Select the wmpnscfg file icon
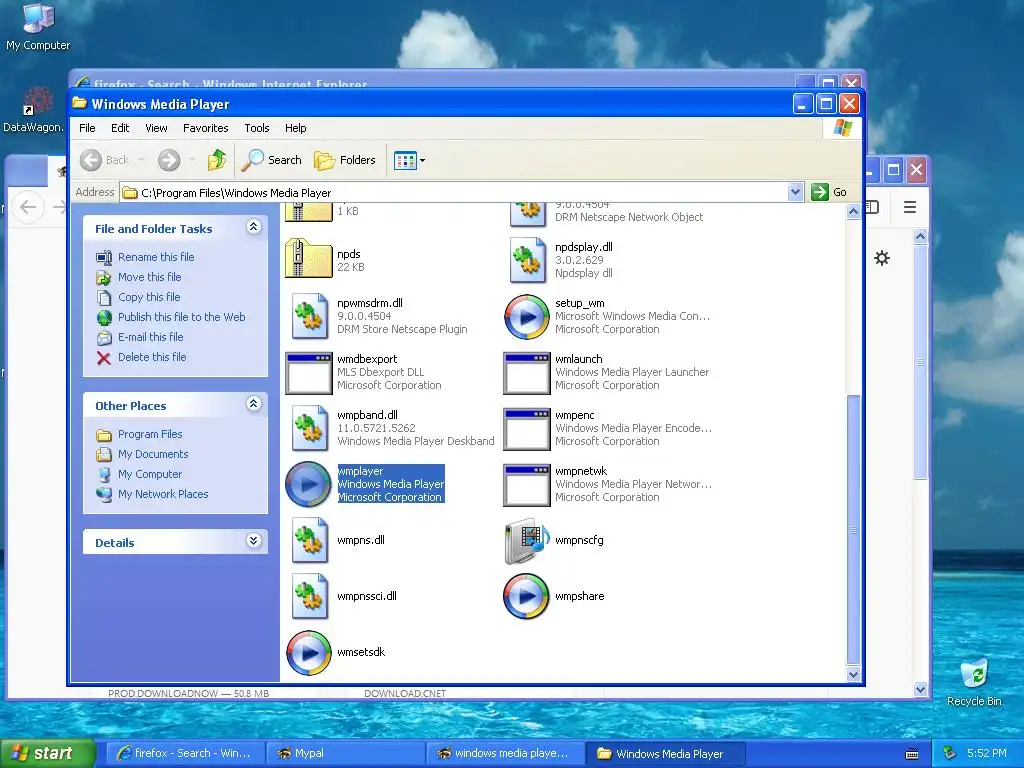Viewport: 1024px width, 768px height. tap(527, 541)
